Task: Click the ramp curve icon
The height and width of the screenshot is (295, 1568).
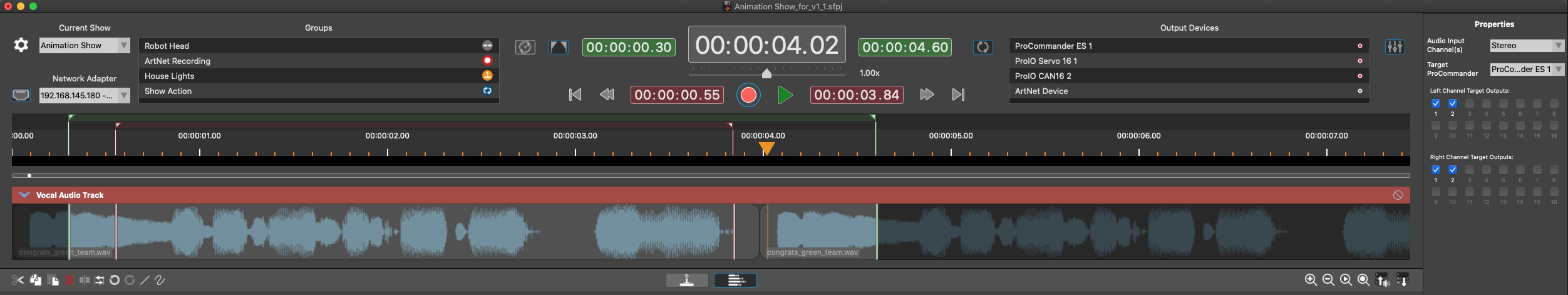Action: [559, 47]
